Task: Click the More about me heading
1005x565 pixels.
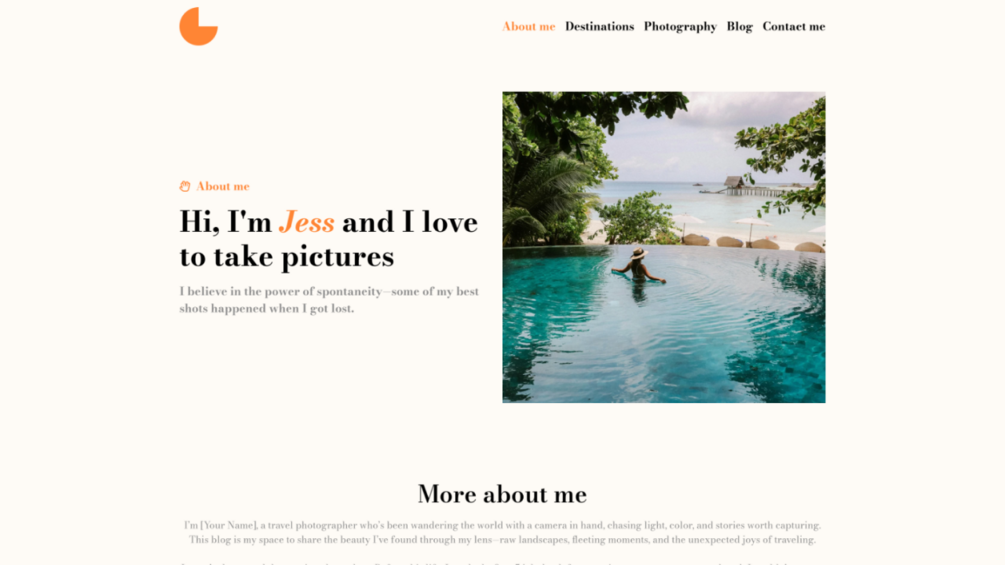Action: pos(502,494)
